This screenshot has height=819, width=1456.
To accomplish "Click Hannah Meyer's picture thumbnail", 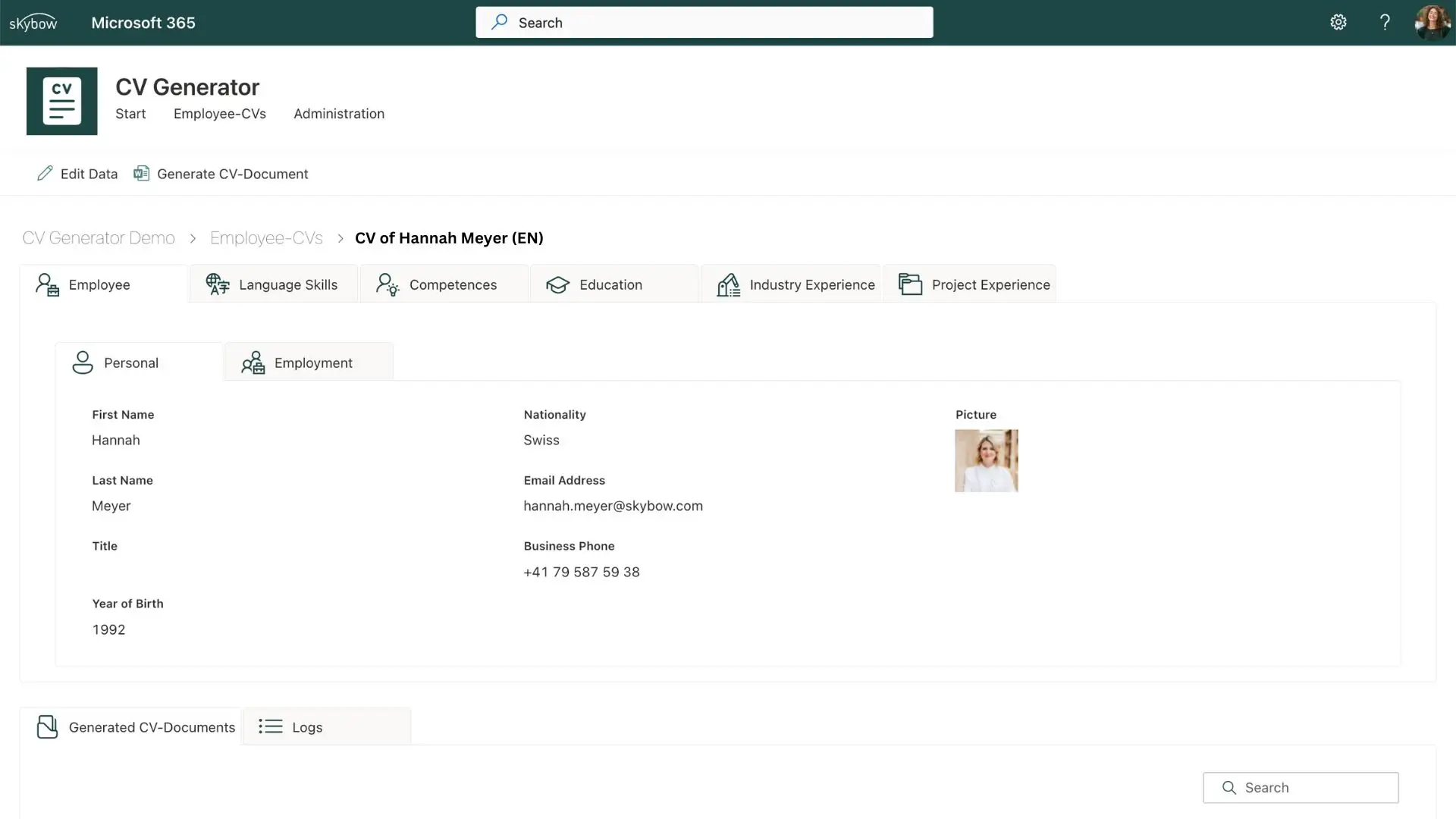I will pyautogui.click(x=986, y=460).
